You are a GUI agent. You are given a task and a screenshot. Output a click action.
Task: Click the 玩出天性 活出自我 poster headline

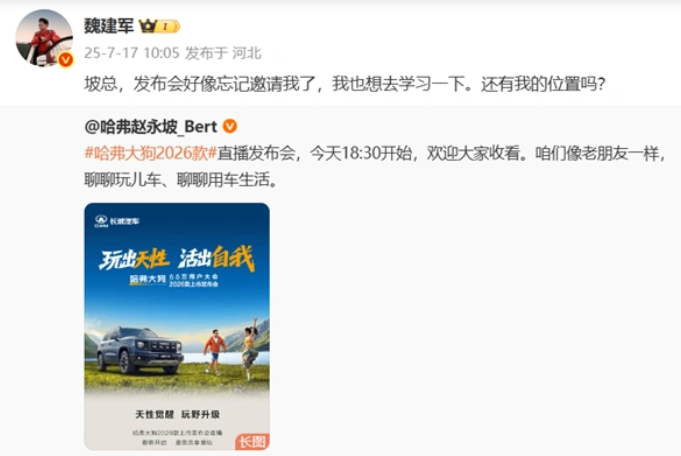(x=177, y=259)
